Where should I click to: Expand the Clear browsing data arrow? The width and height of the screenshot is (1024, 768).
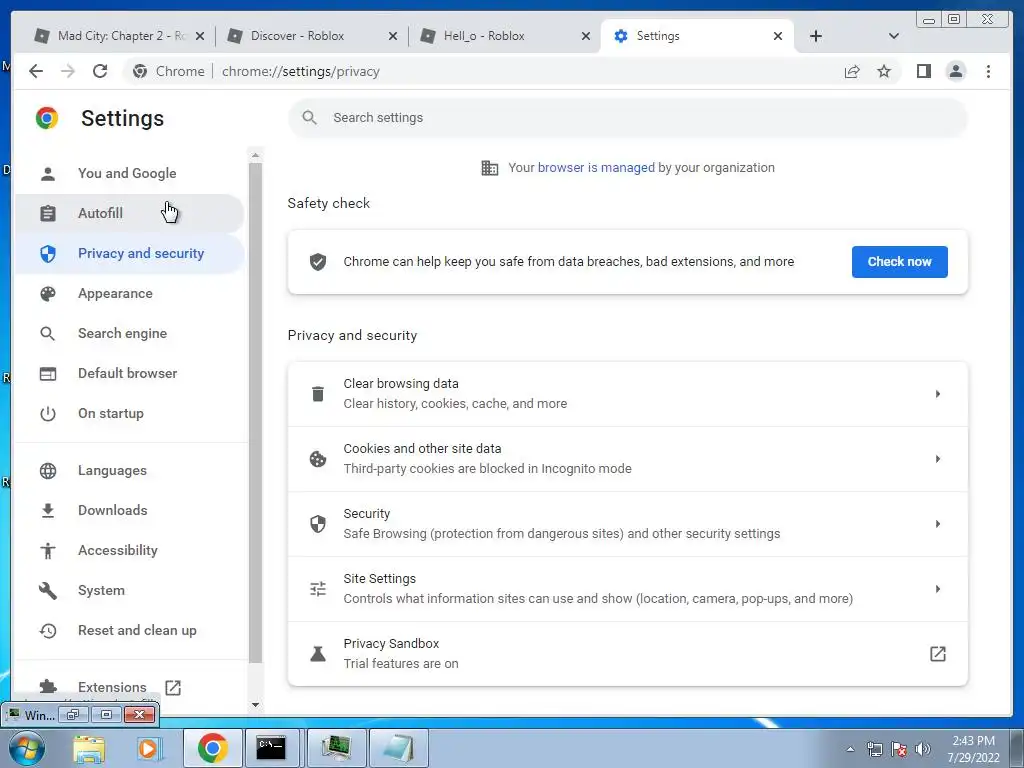click(937, 394)
